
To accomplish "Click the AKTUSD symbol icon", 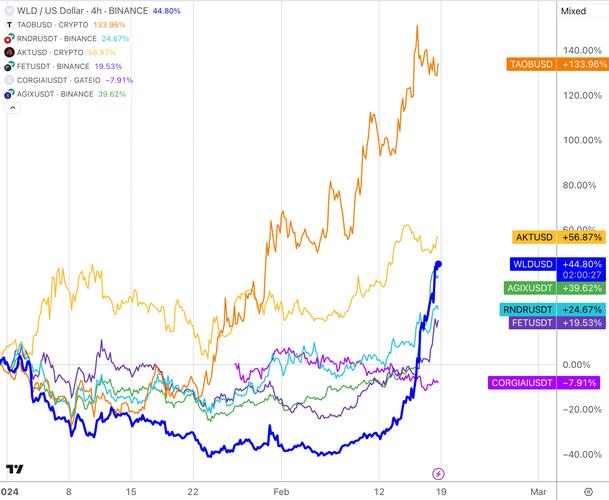I will 9,52.
